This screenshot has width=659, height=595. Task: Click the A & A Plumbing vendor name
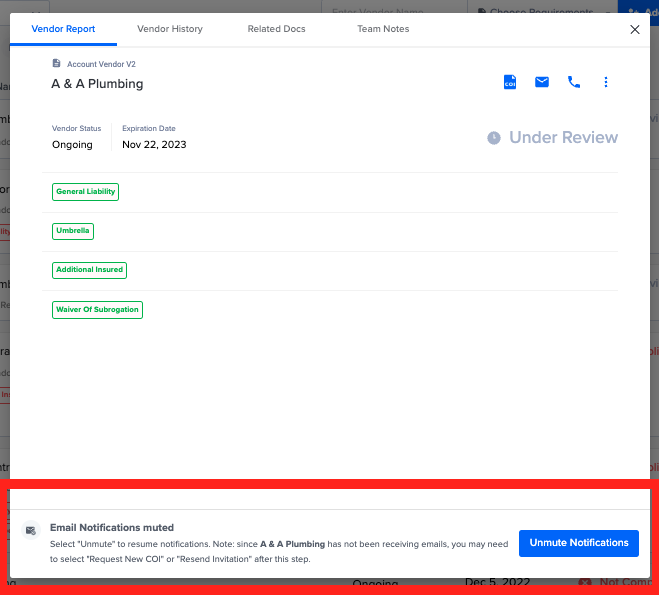click(97, 84)
